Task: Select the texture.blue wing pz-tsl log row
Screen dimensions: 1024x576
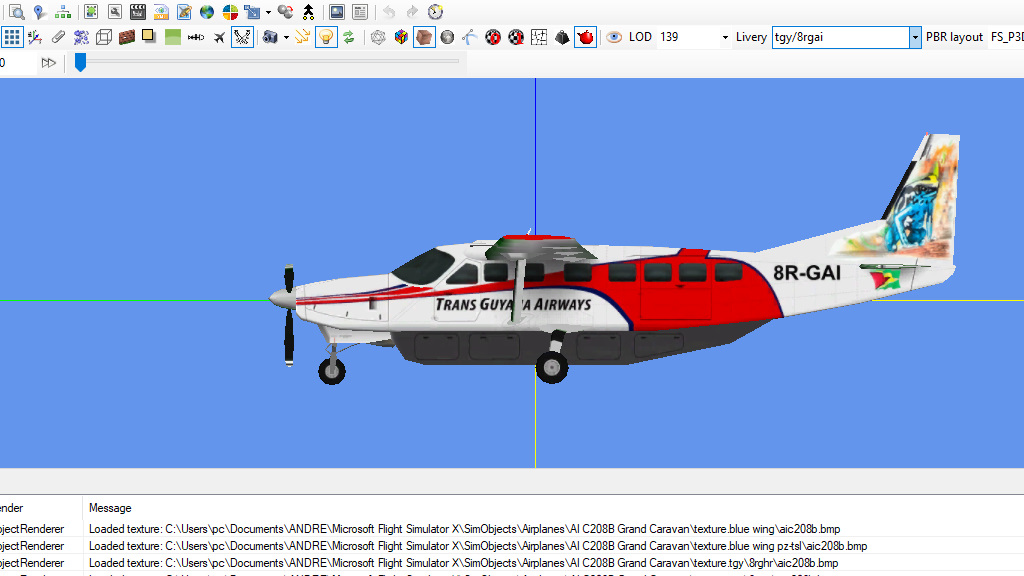Action: click(x=512, y=546)
